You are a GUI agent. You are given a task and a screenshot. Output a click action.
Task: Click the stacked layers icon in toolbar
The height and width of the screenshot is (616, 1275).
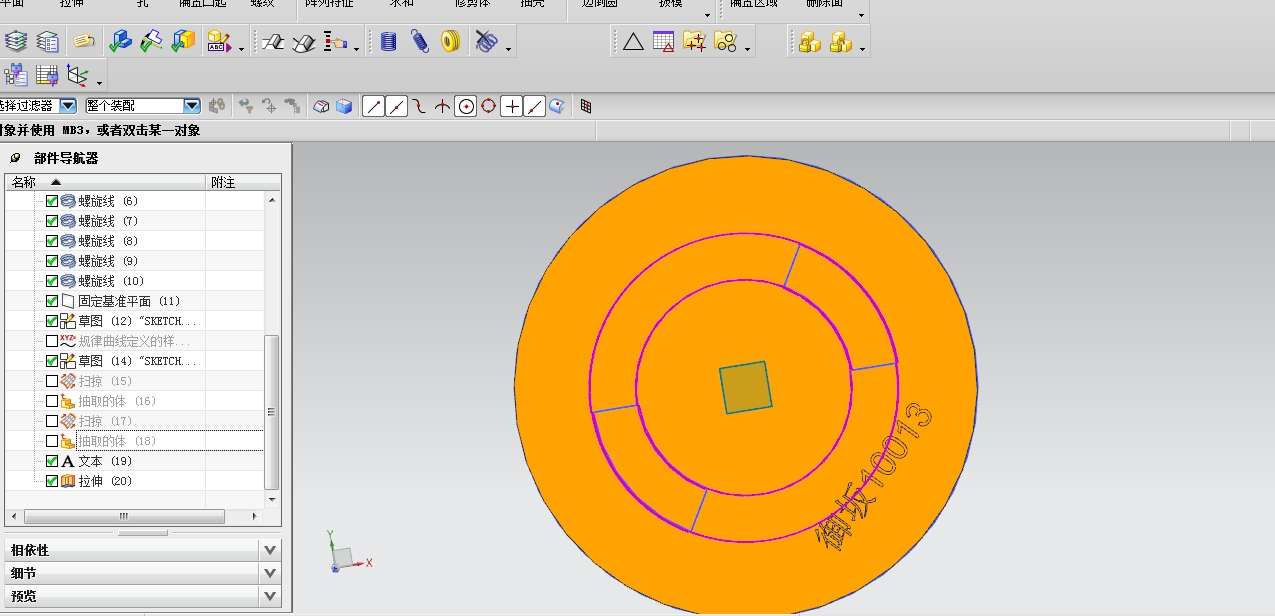click(x=16, y=42)
